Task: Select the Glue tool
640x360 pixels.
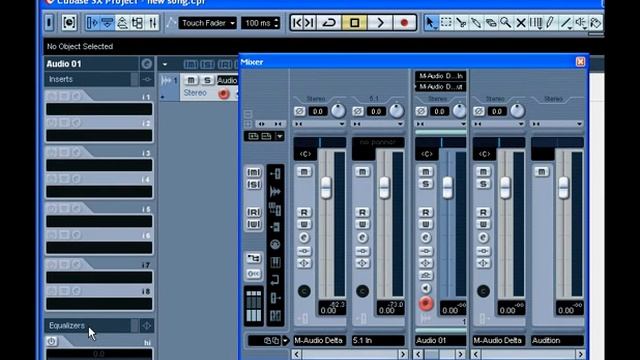Action: pos(476,23)
